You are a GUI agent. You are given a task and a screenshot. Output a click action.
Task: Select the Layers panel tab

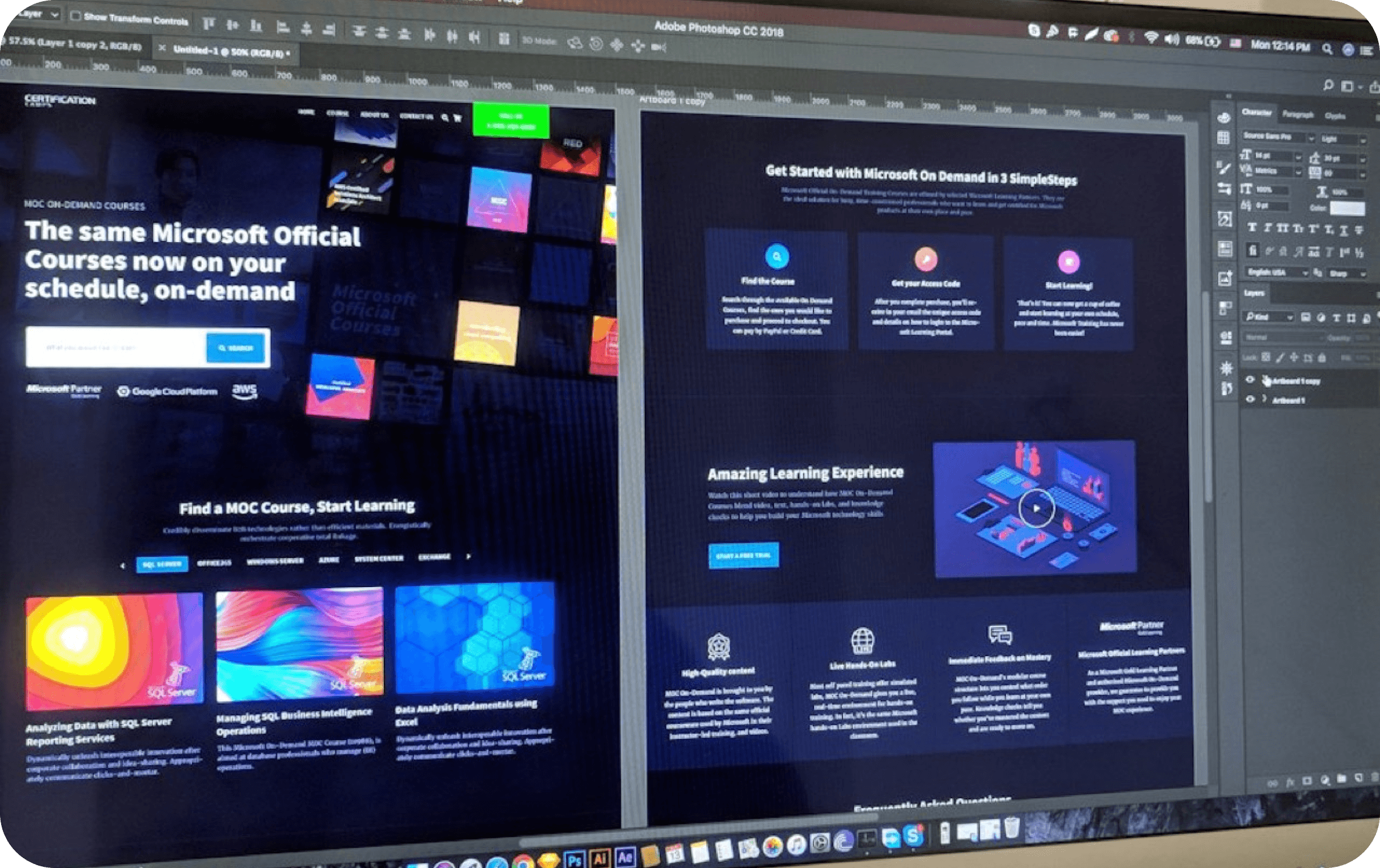[x=1254, y=293]
